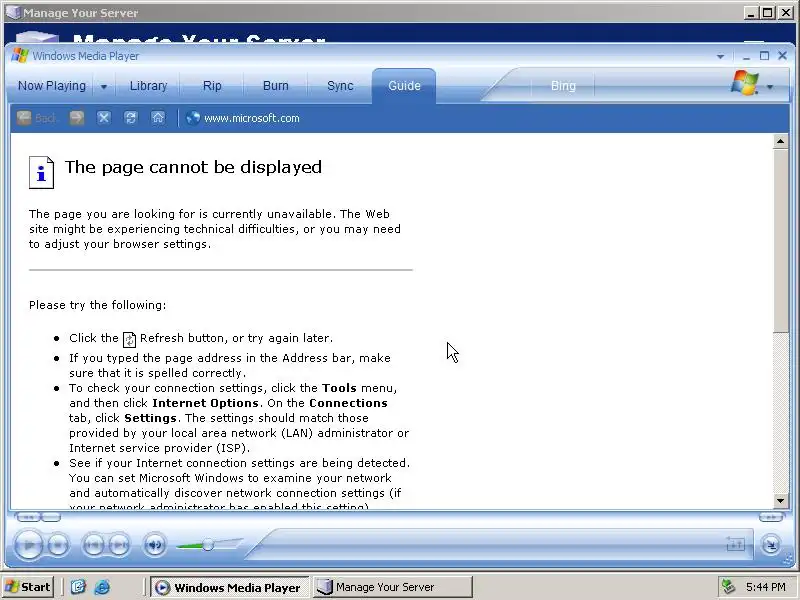Click Show Desktop quick launch icon

(x=78, y=587)
